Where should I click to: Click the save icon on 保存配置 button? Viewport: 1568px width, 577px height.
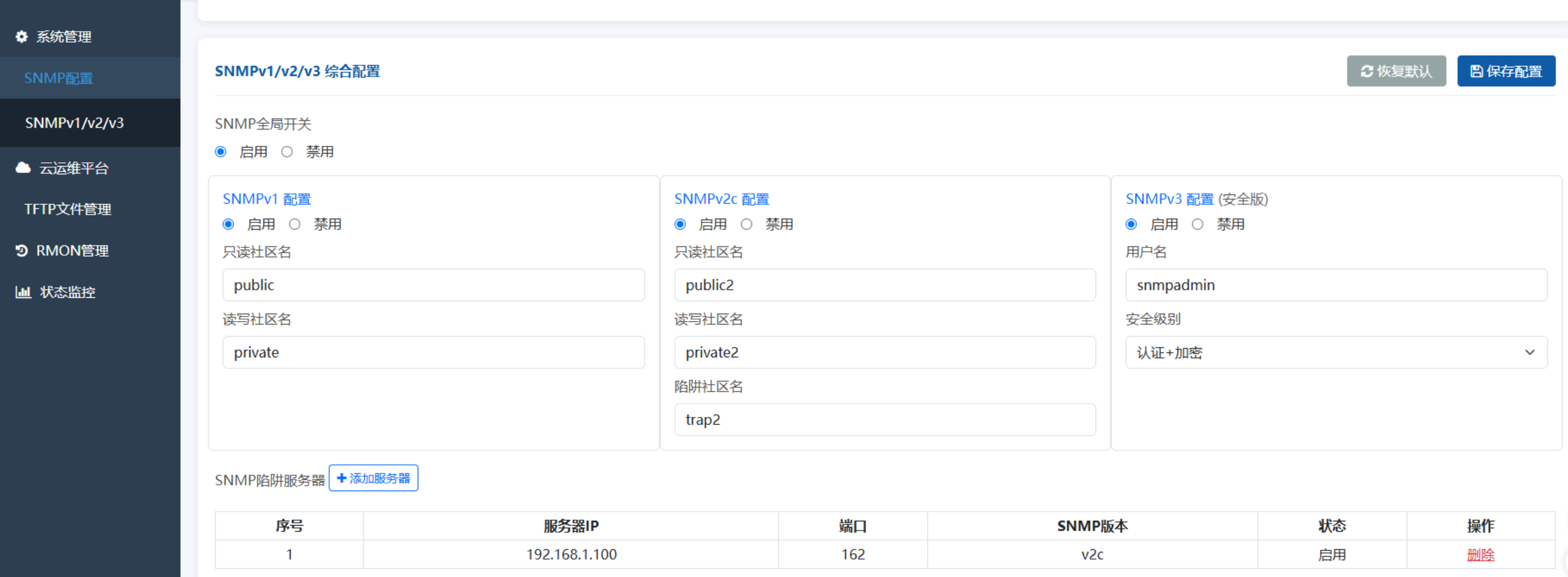[1477, 70]
